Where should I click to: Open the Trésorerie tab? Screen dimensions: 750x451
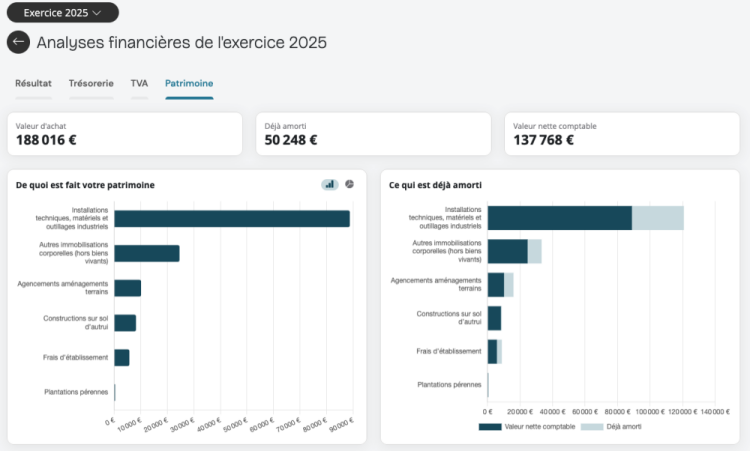click(x=91, y=83)
